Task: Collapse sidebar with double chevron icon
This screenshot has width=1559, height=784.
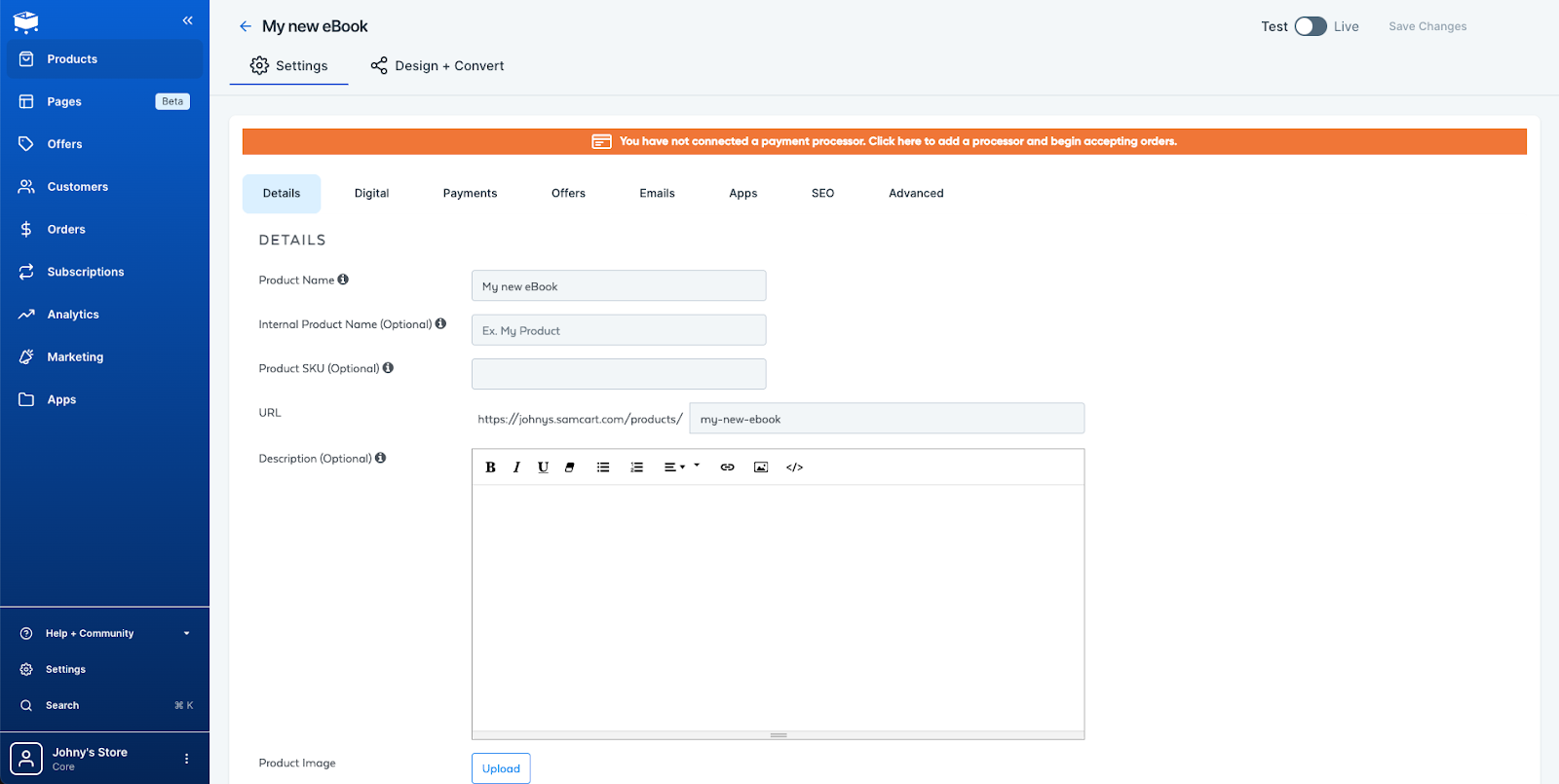Action: (187, 20)
